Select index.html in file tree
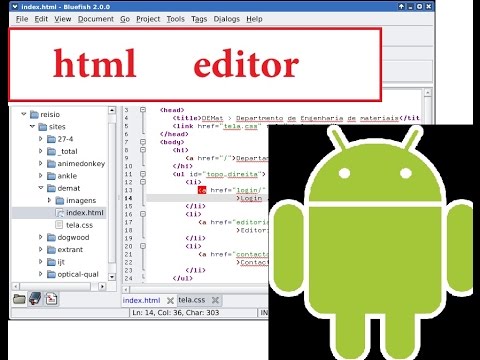480x360 pixels. (85, 213)
